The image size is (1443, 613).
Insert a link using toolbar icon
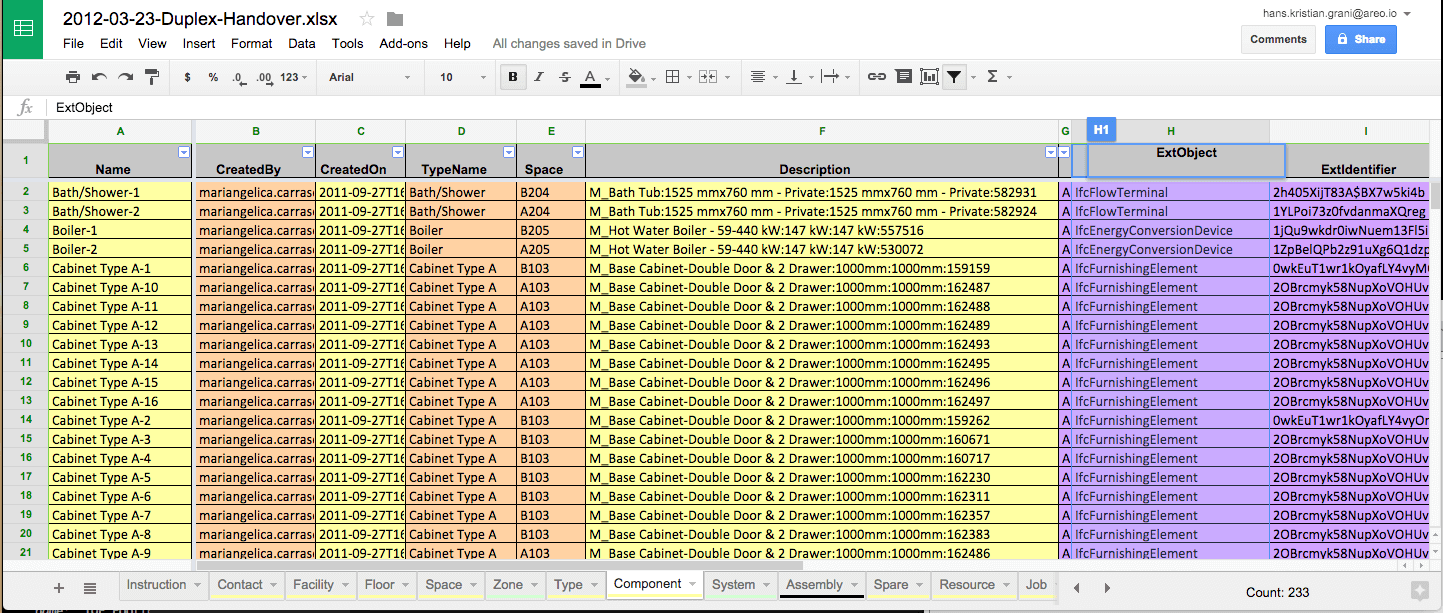click(x=876, y=77)
